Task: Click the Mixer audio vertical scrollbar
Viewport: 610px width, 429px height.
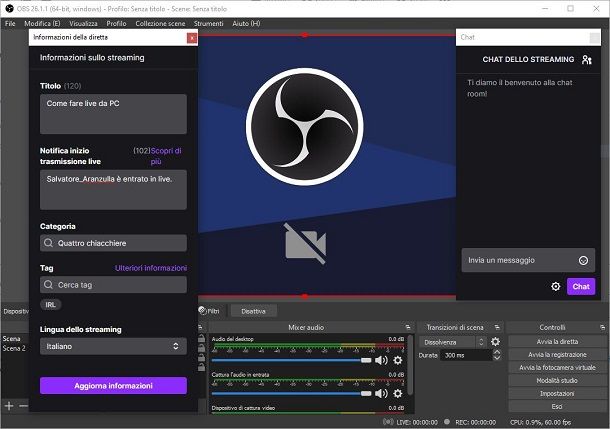Action: click(410, 364)
